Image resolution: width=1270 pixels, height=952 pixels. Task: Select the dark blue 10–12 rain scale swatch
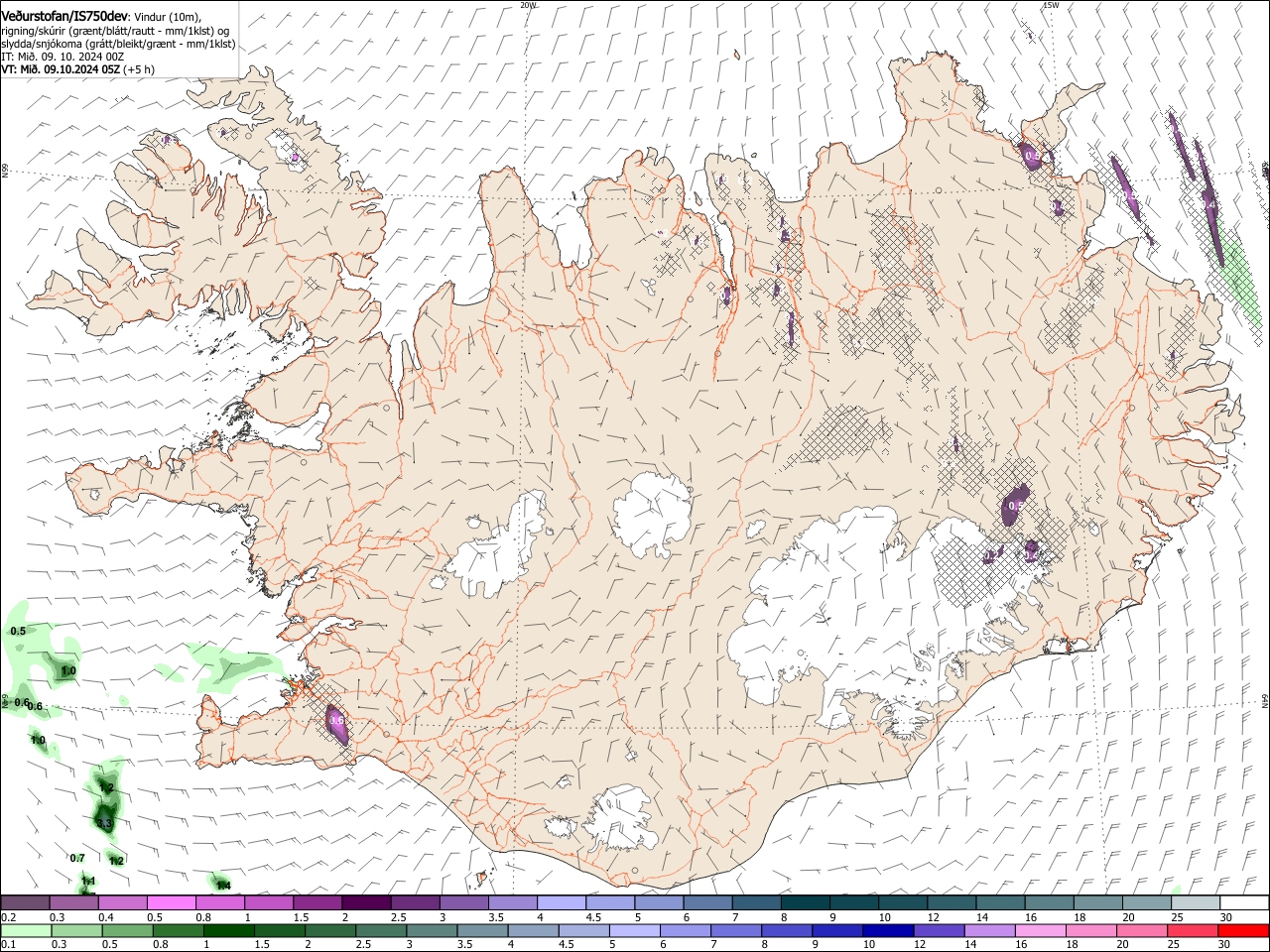pyautogui.click(x=888, y=930)
